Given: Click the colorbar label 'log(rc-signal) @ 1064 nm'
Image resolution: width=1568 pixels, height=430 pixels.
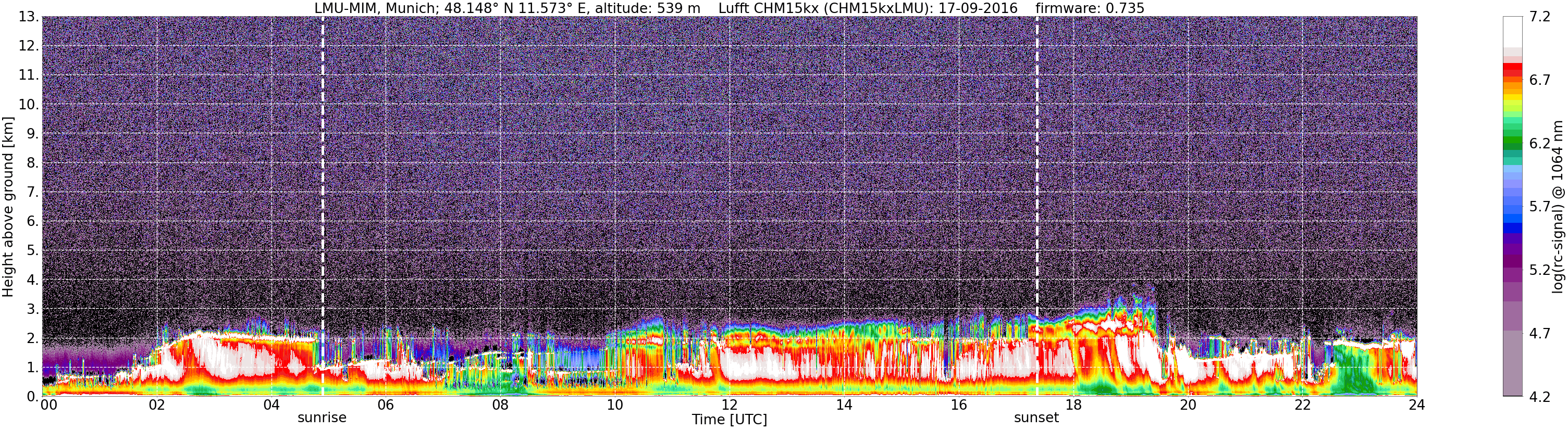Looking at the screenshot, I should point(1557,207).
